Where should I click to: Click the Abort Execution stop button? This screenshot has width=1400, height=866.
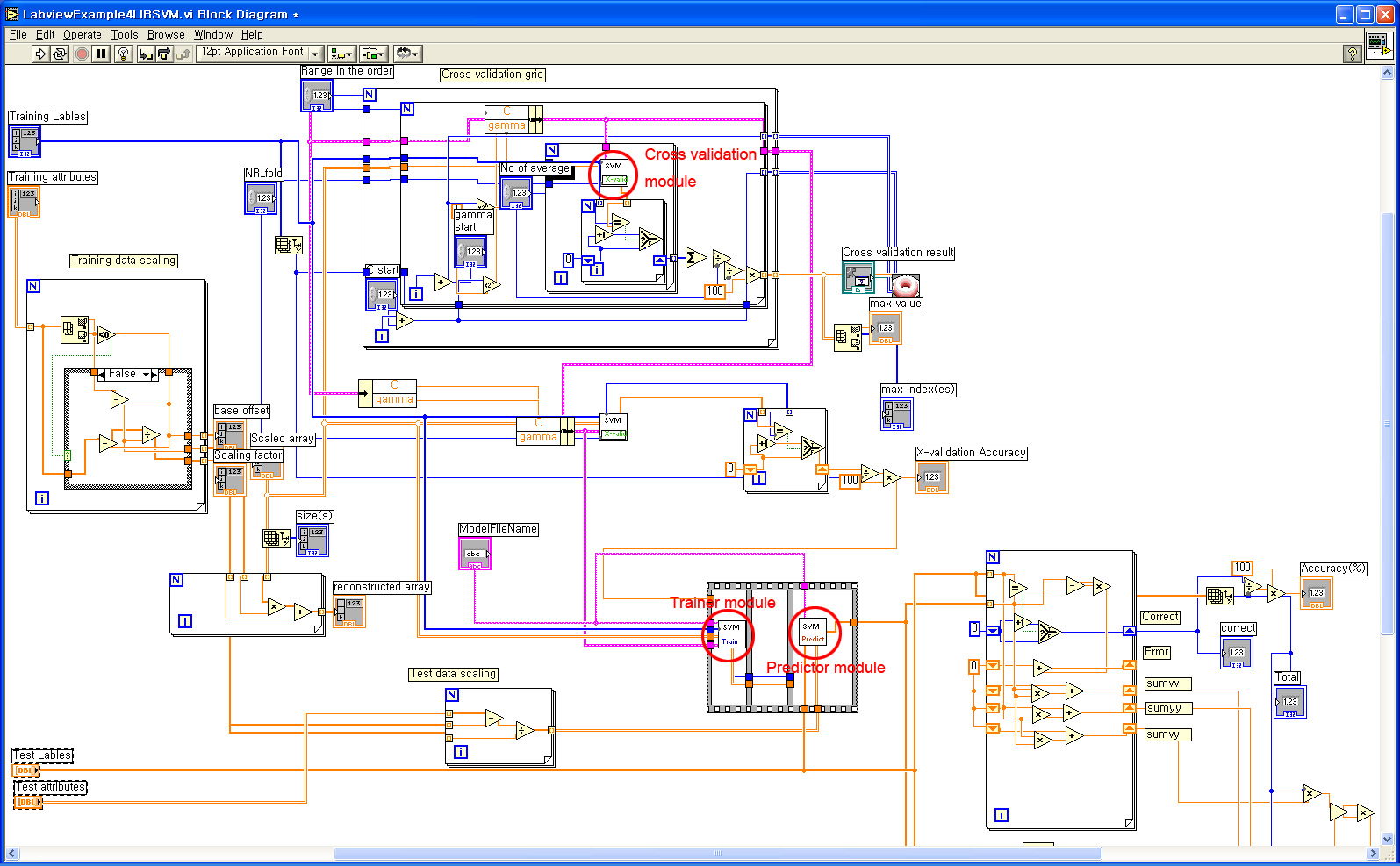click(x=82, y=54)
